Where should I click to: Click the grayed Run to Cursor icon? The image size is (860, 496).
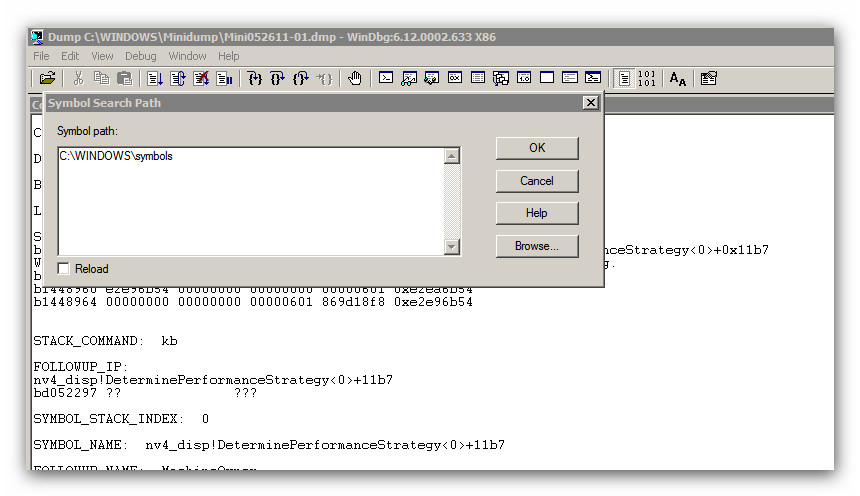[x=324, y=78]
